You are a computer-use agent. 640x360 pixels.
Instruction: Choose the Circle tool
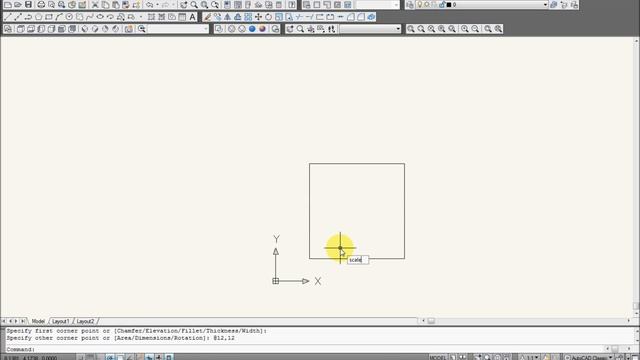69,17
